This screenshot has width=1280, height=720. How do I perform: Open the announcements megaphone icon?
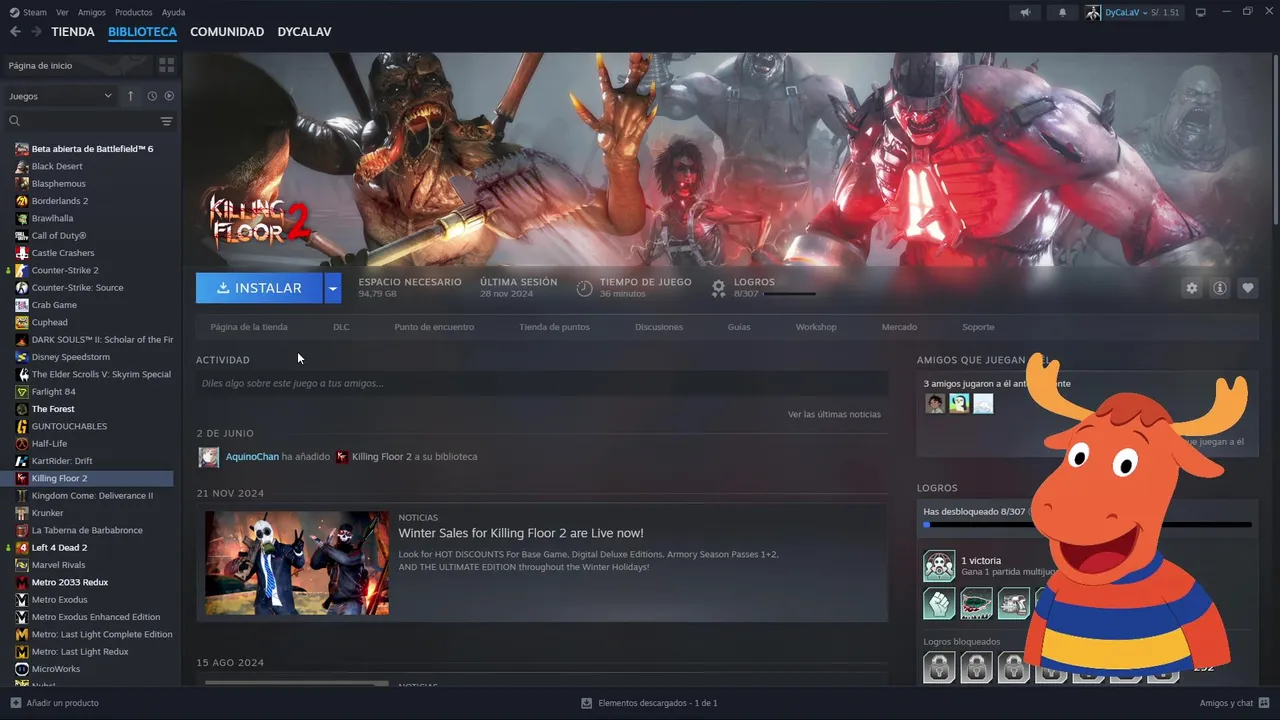tap(1025, 12)
